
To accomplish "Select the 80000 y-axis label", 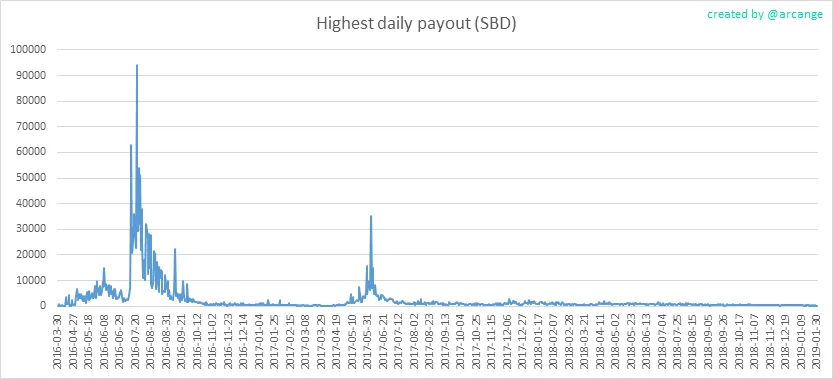I will [x=32, y=101].
